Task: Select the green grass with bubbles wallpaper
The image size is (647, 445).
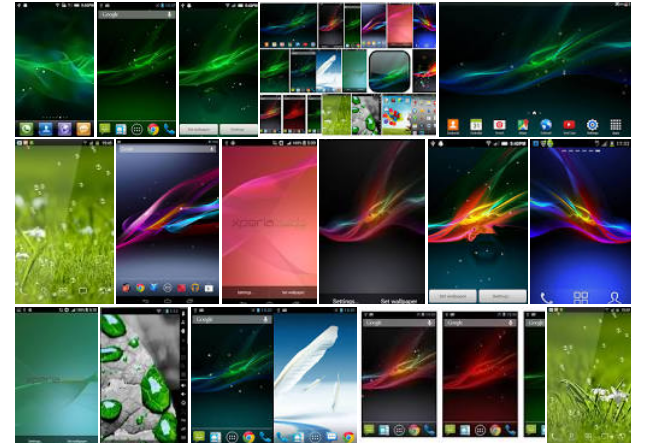Action: coord(64,222)
